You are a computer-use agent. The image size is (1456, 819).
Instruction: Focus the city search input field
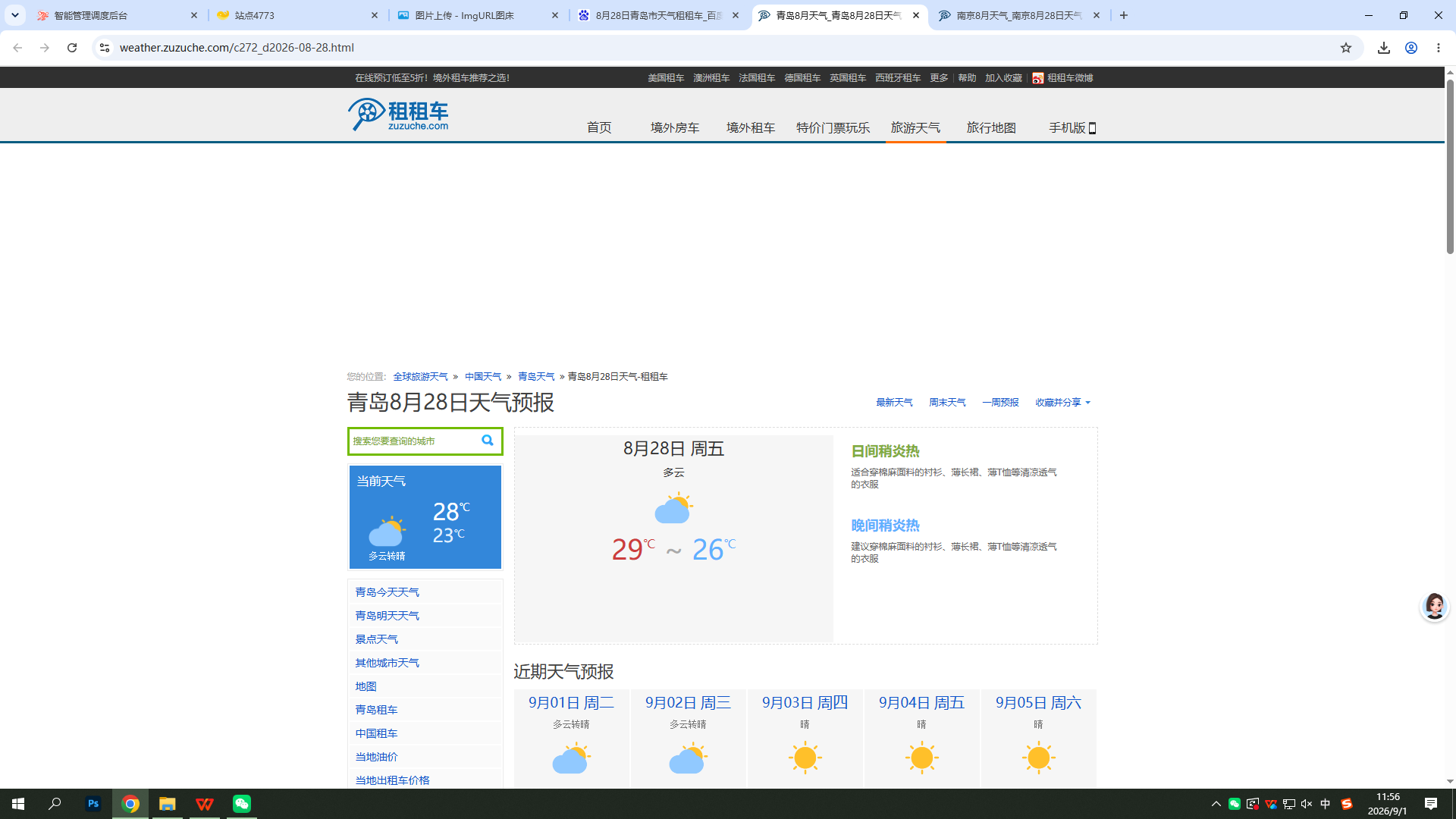[x=413, y=441]
